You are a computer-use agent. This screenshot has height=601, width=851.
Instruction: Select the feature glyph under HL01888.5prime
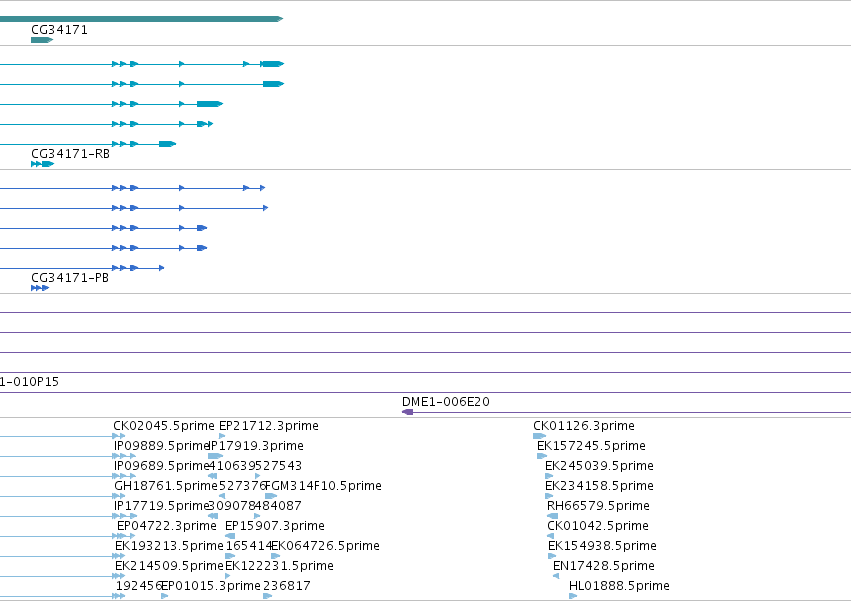coord(573,596)
